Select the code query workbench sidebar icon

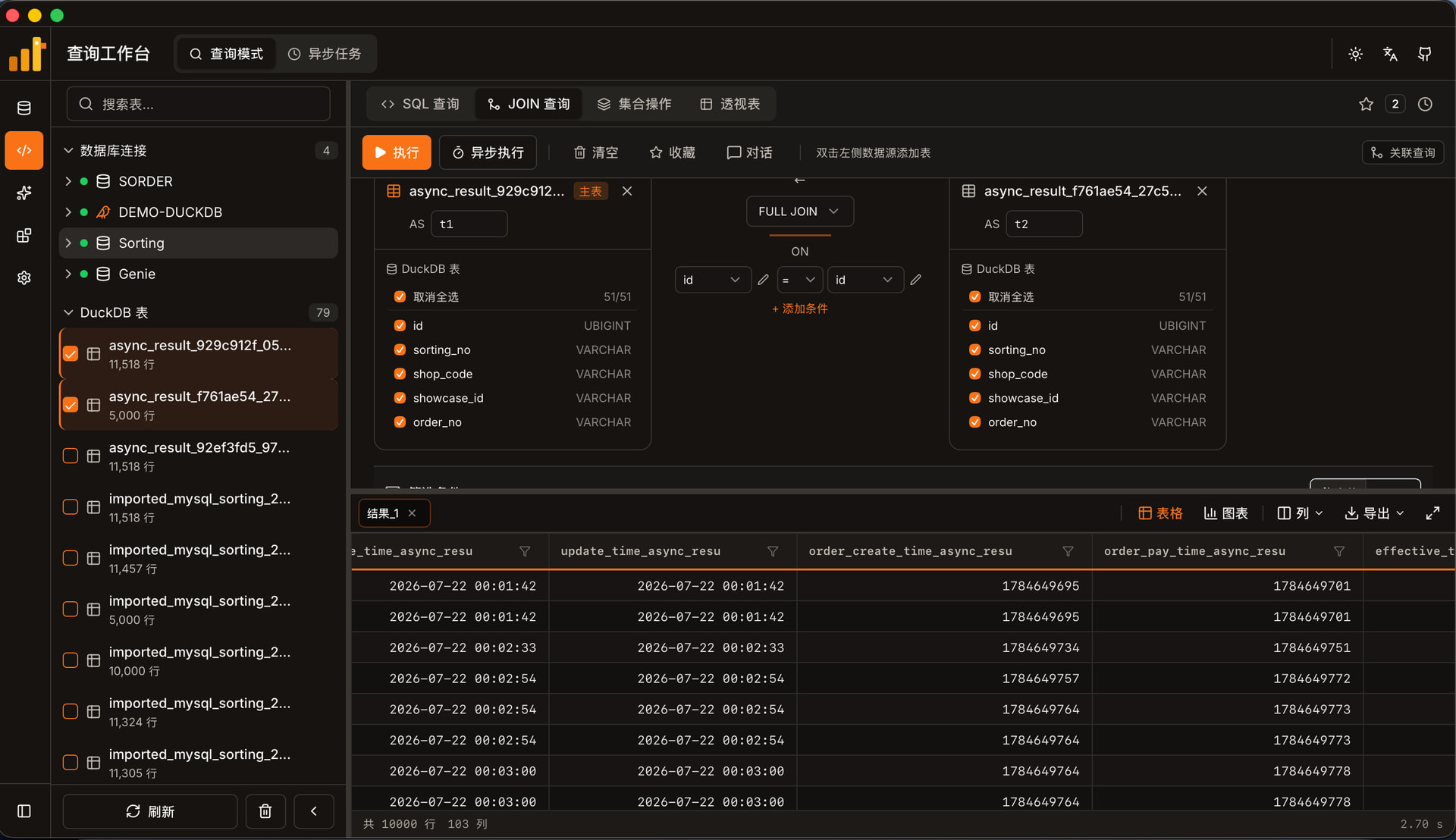point(24,150)
